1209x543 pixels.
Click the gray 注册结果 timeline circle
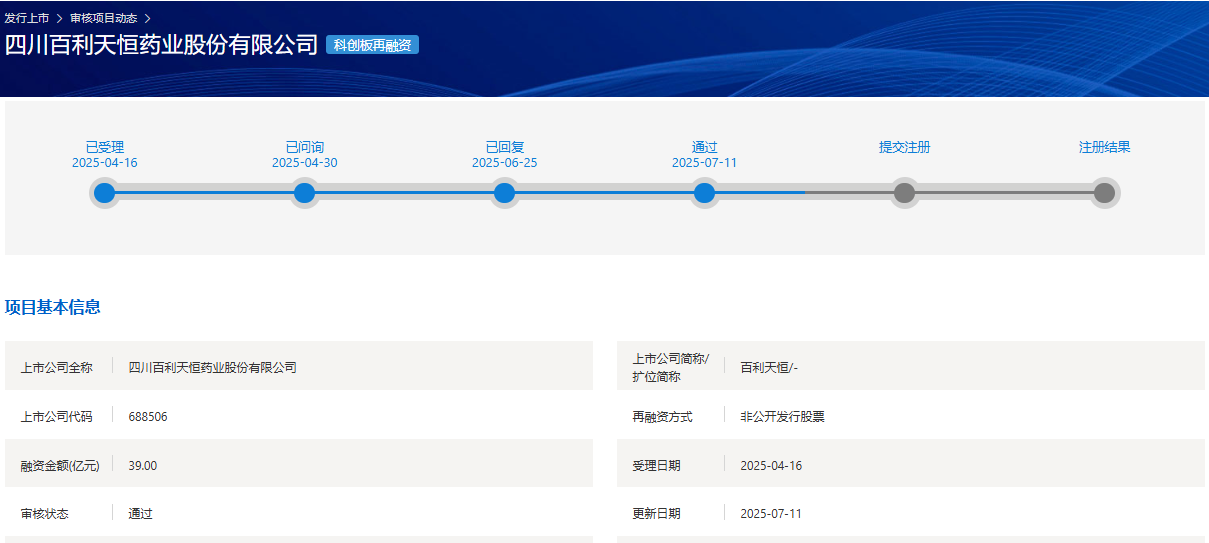point(1104,193)
